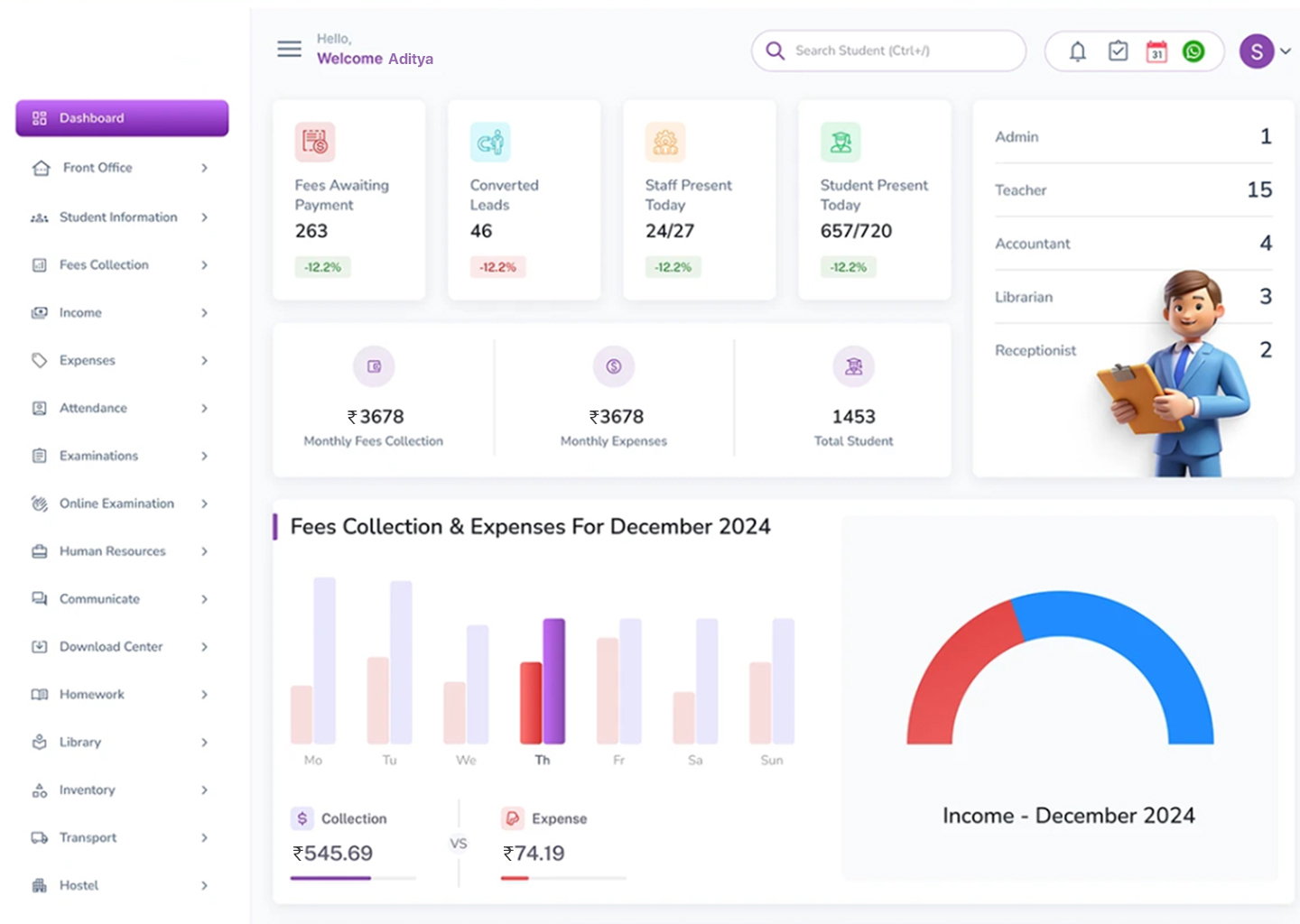The width and height of the screenshot is (1300, 924).
Task: Select Dashboard in the sidebar
Action: [x=122, y=118]
